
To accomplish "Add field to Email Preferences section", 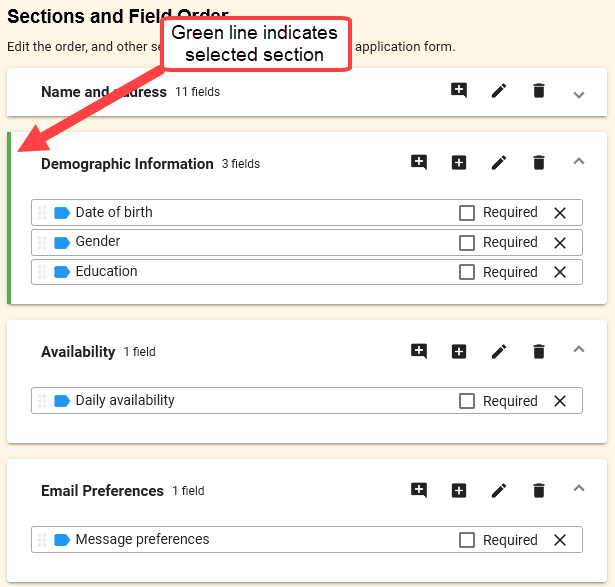I will point(459,491).
